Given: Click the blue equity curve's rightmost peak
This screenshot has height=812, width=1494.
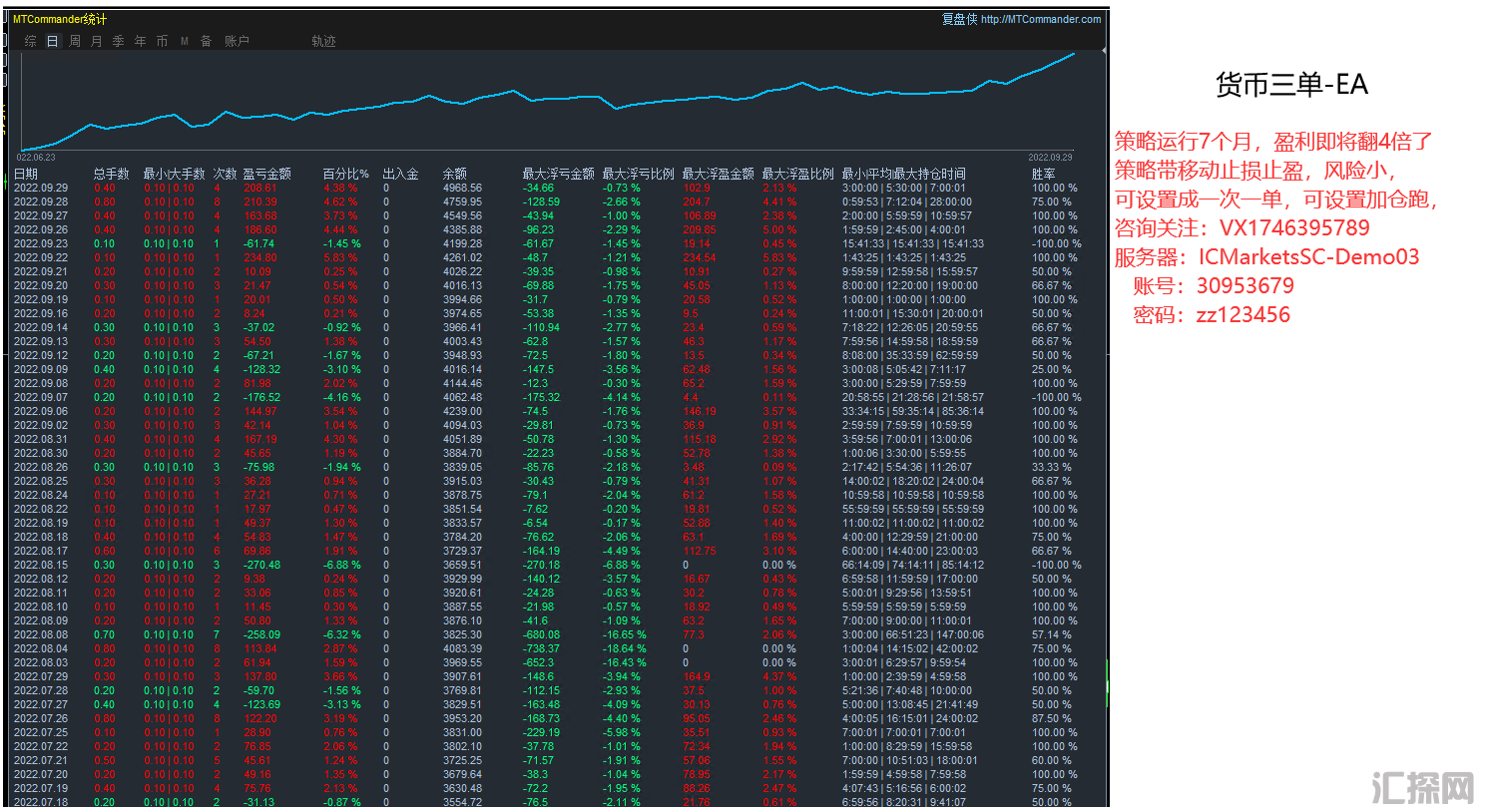Looking at the screenshot, I should [x=1074, y=54].
